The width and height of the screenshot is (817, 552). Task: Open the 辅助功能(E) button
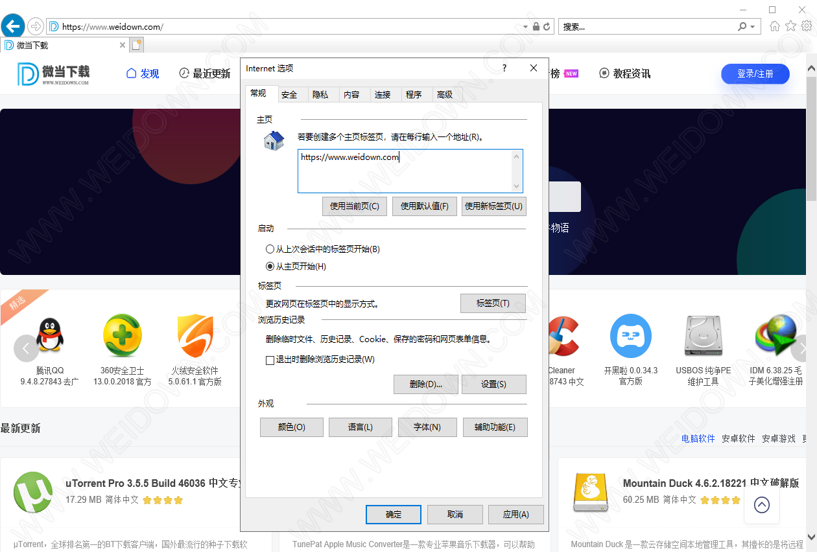pos(495,427)
